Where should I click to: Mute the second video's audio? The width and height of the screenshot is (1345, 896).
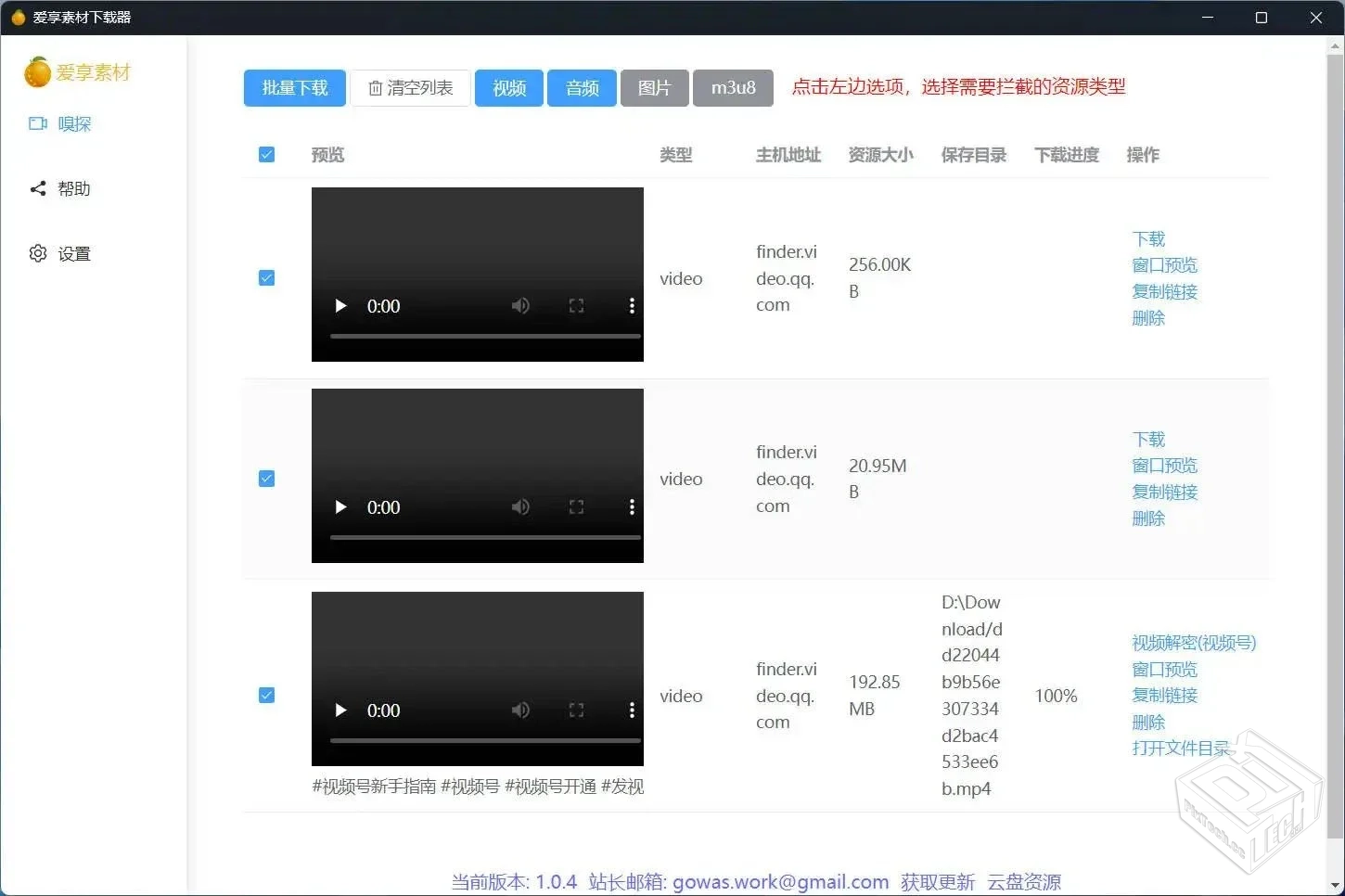pyautogui.click(x=520, y=507)
